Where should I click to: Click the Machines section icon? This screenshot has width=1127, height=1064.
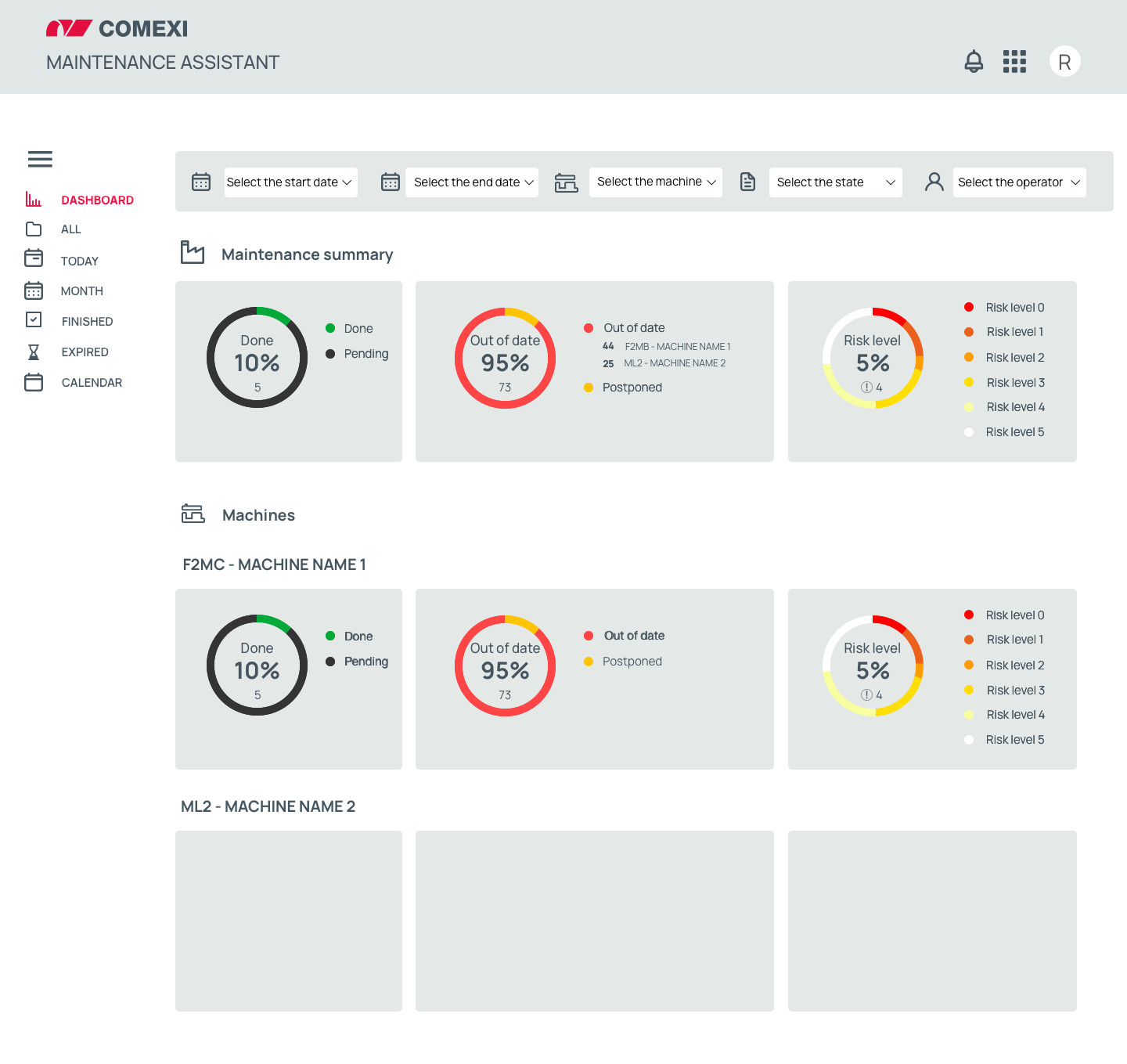tap(193, 514)
